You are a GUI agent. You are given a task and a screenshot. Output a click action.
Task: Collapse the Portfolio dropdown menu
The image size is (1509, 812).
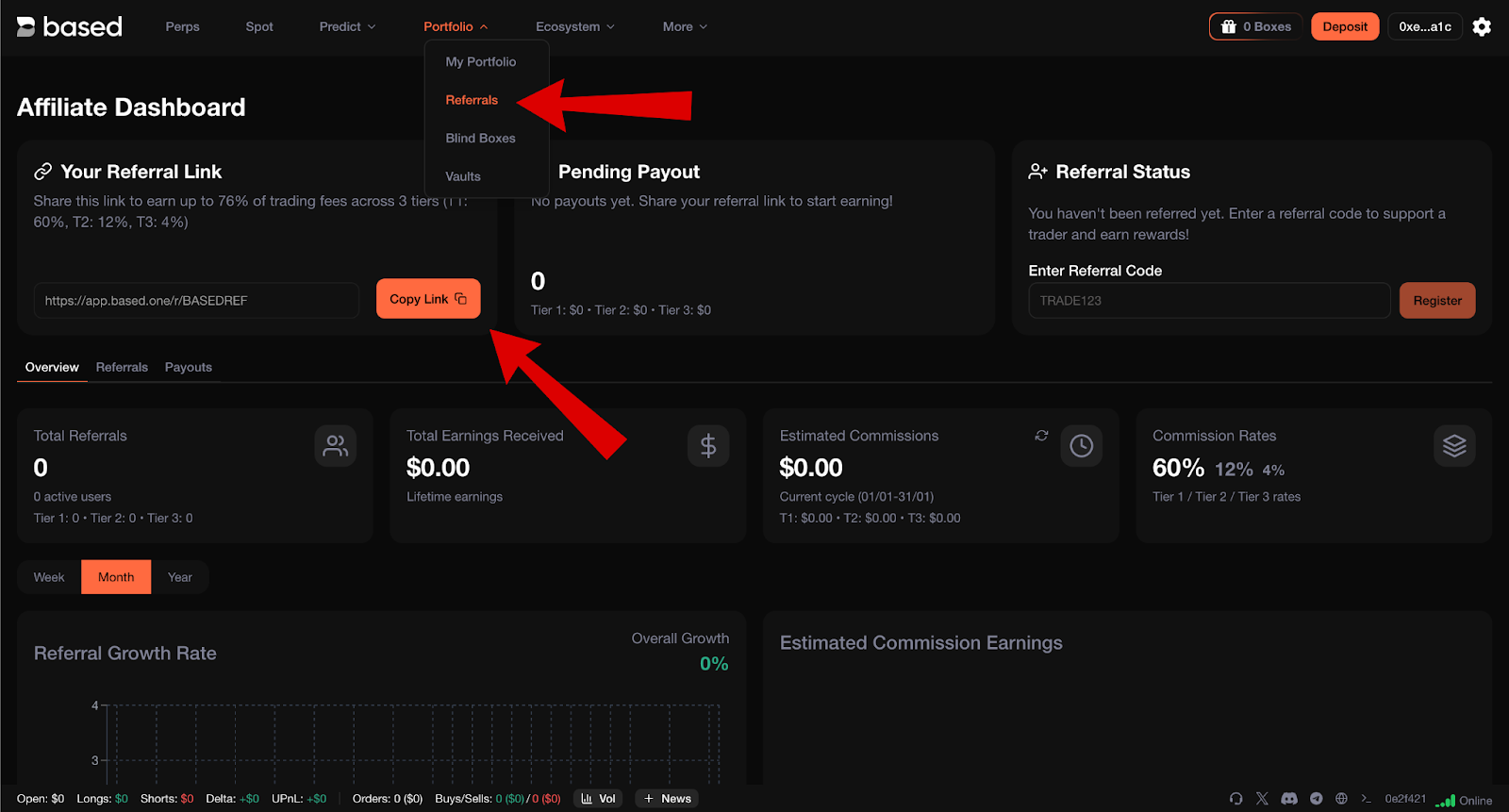pyautogui.click(x=456, y=26)
